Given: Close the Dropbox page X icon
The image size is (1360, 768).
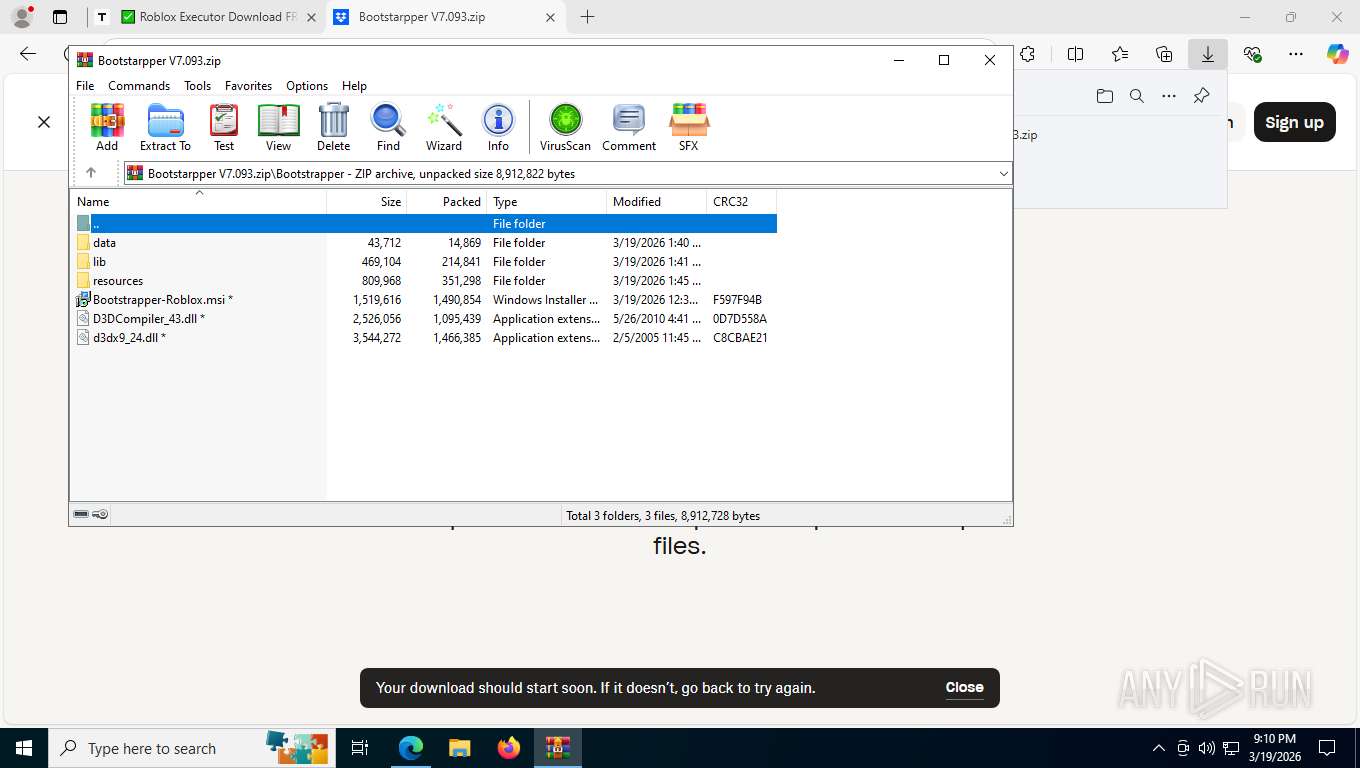Looking at the screenshot, I should (x=44, y=122).
